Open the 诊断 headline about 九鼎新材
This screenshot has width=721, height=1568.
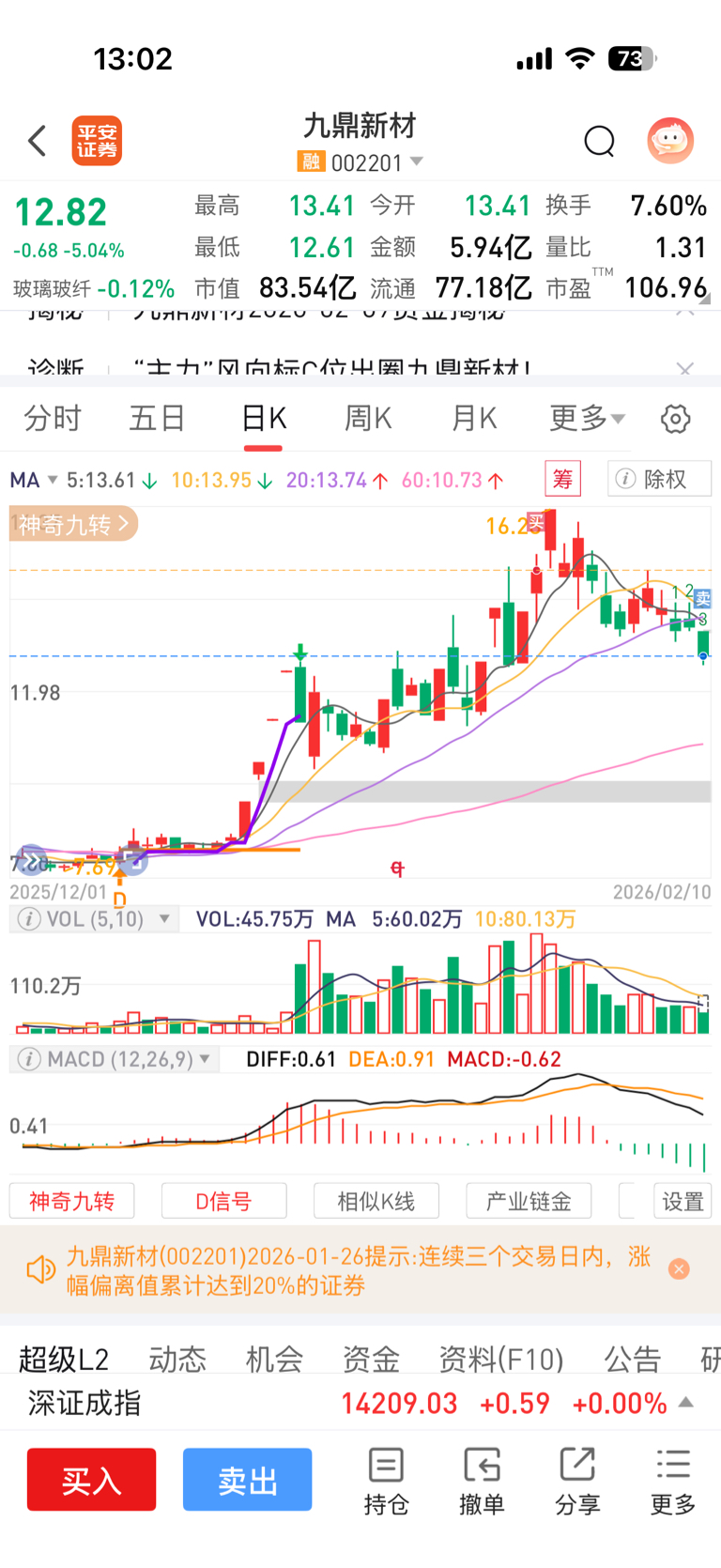coord(332,368)
